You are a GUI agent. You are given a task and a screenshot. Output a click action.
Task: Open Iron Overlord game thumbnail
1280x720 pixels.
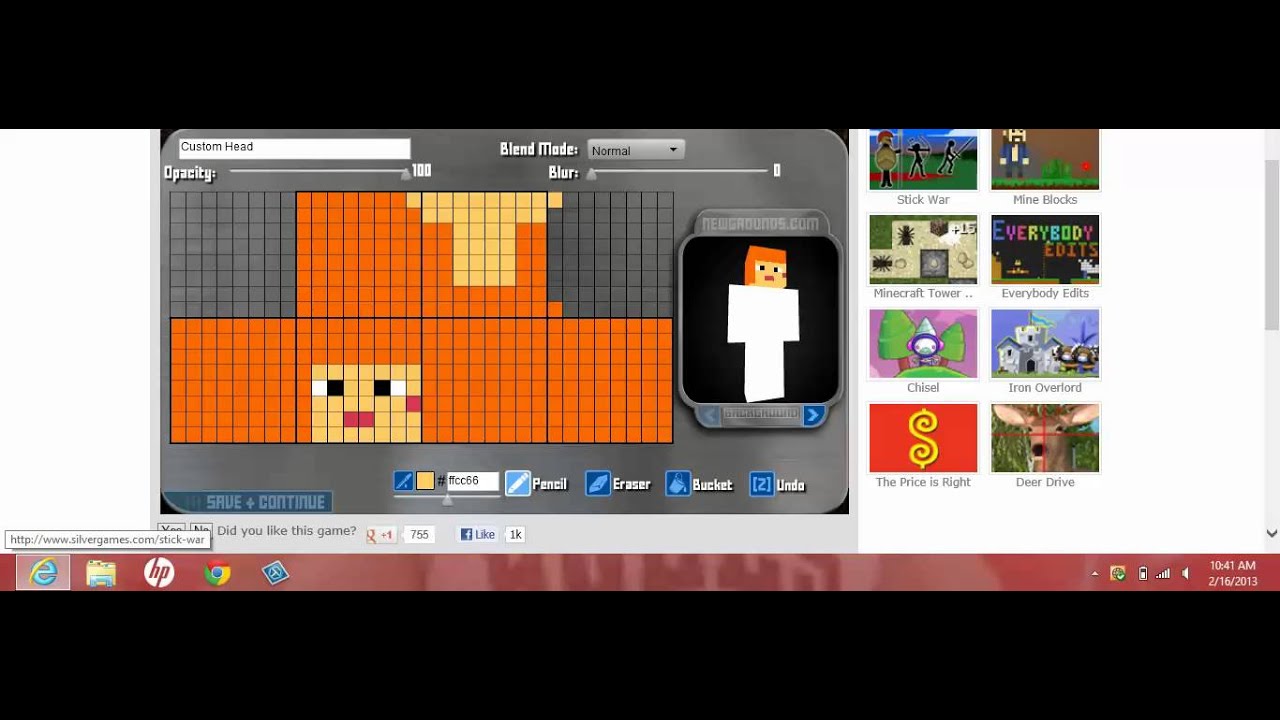point(1045,343)
